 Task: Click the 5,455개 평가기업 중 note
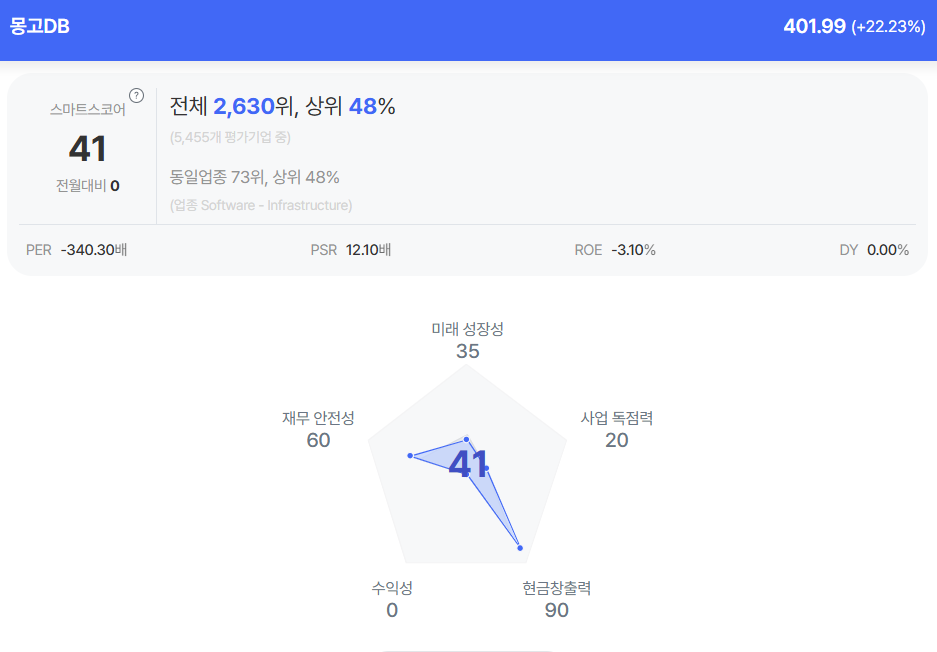[x=230, y=137]
